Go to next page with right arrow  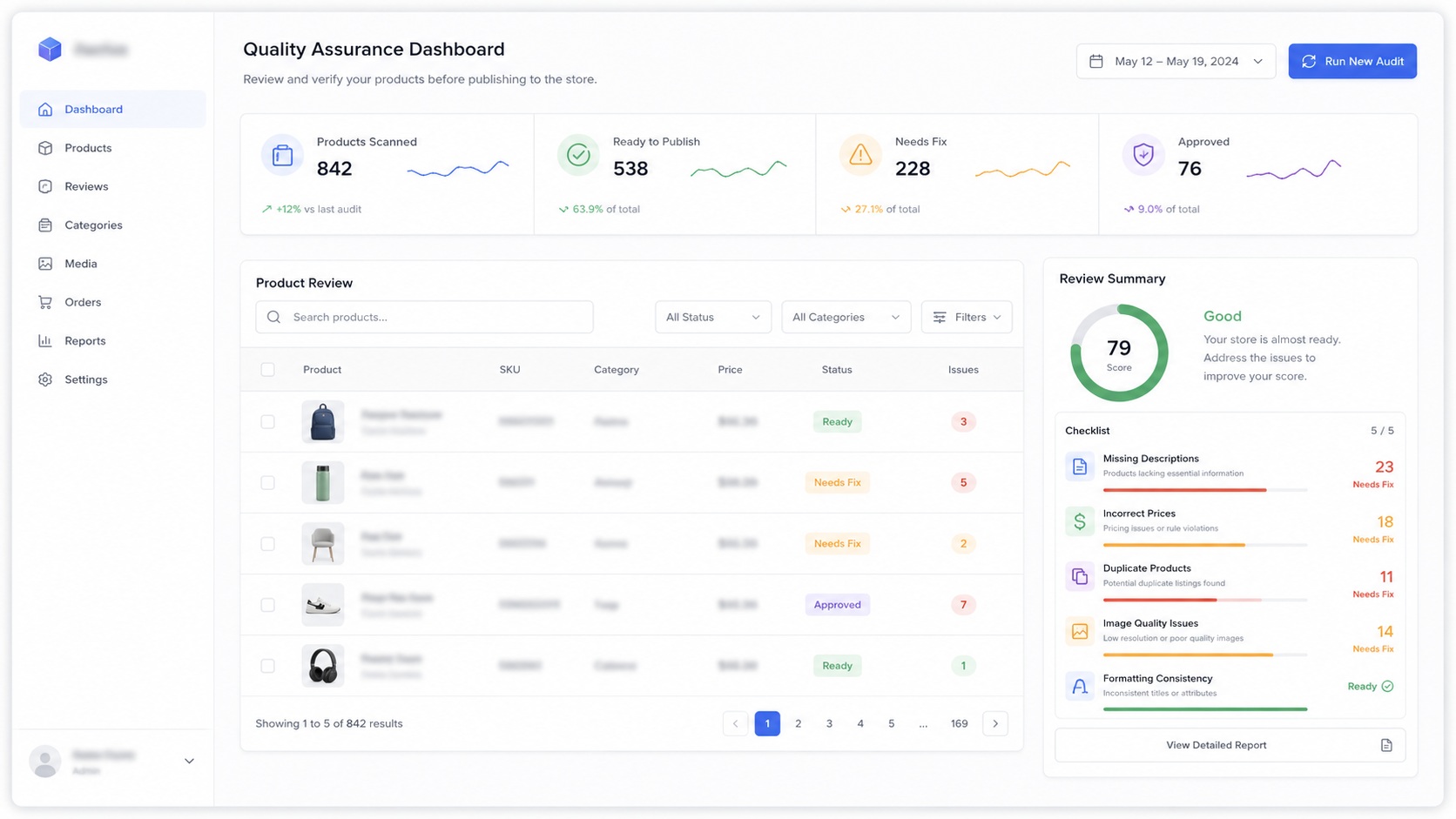click(995, 723)
